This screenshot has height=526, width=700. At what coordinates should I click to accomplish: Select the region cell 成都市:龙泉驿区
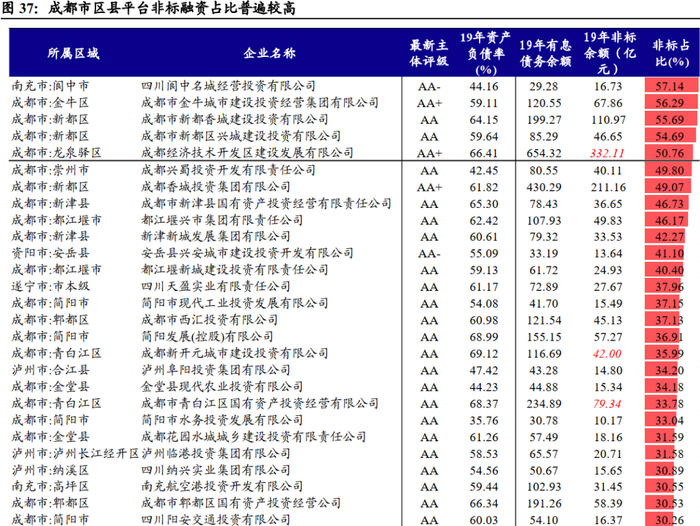[56, 153]
